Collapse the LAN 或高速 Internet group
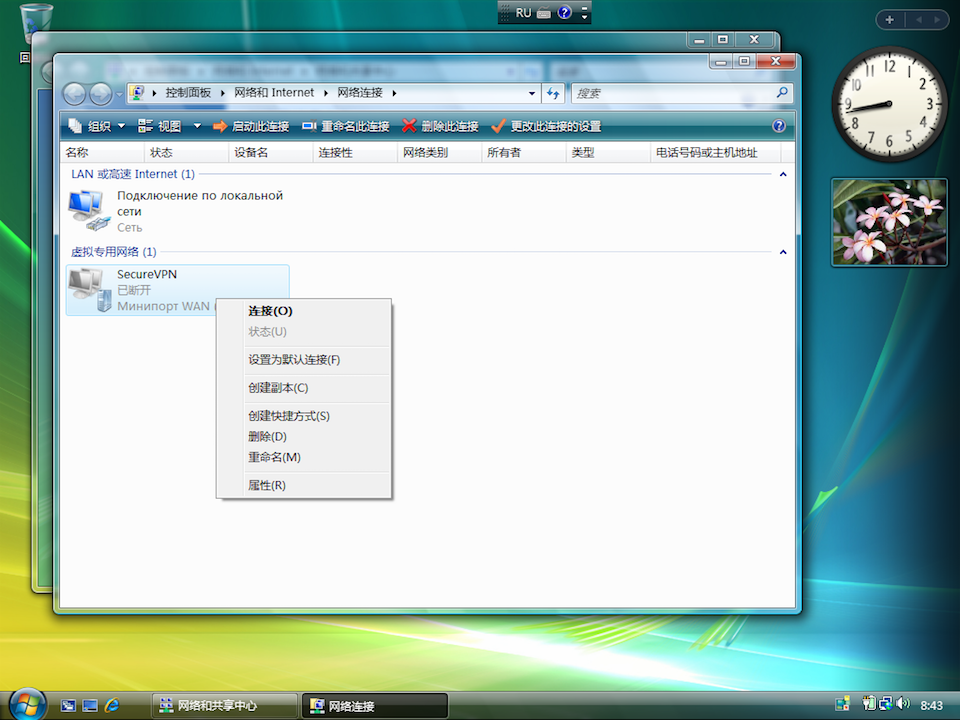 click(x=783, y=174)
